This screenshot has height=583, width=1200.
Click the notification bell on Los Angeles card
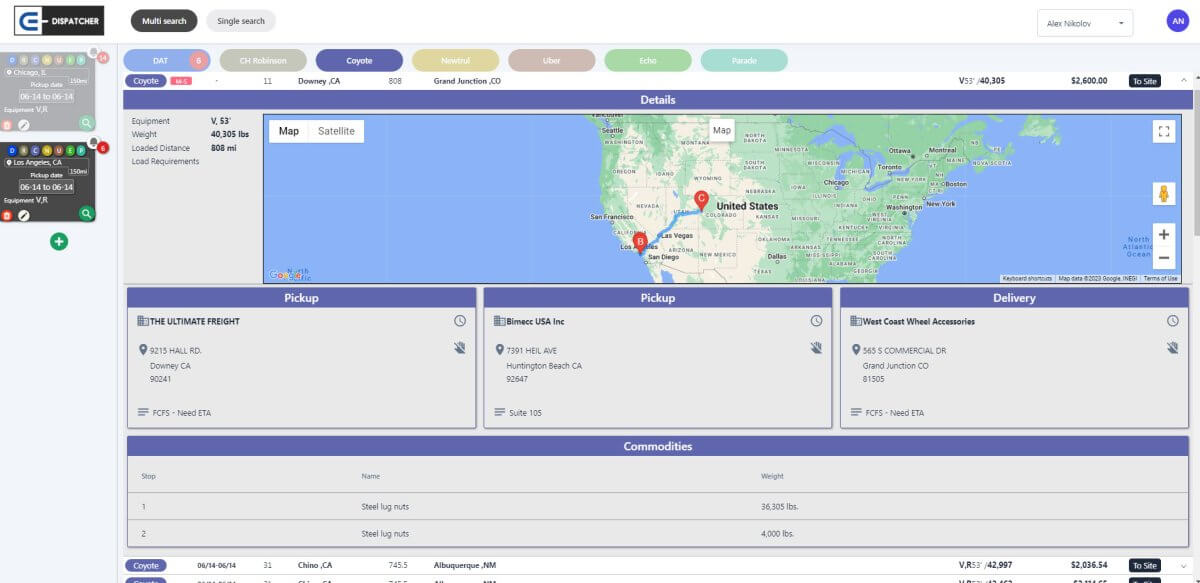coord(94,143)
